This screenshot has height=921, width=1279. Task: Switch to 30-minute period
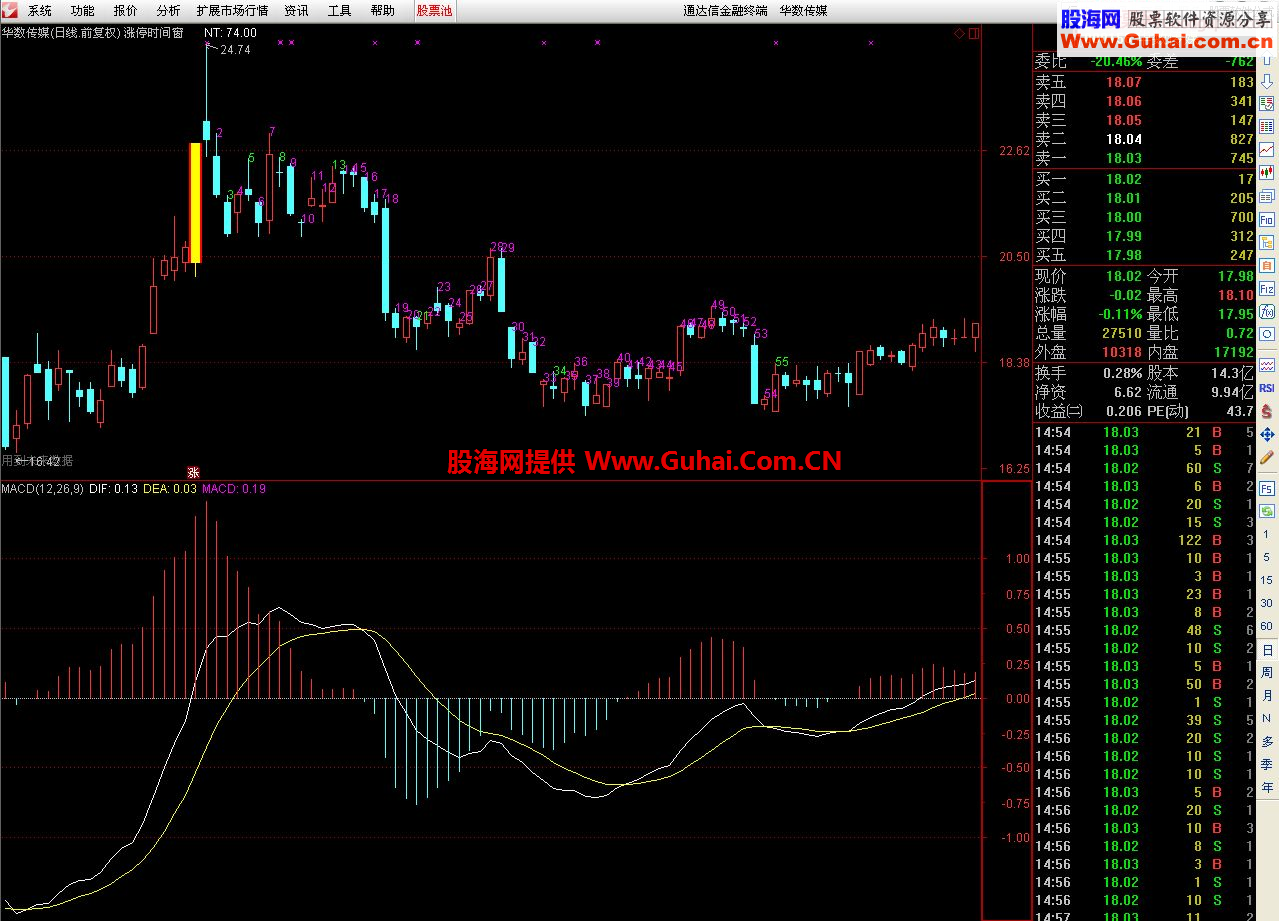1267,602
